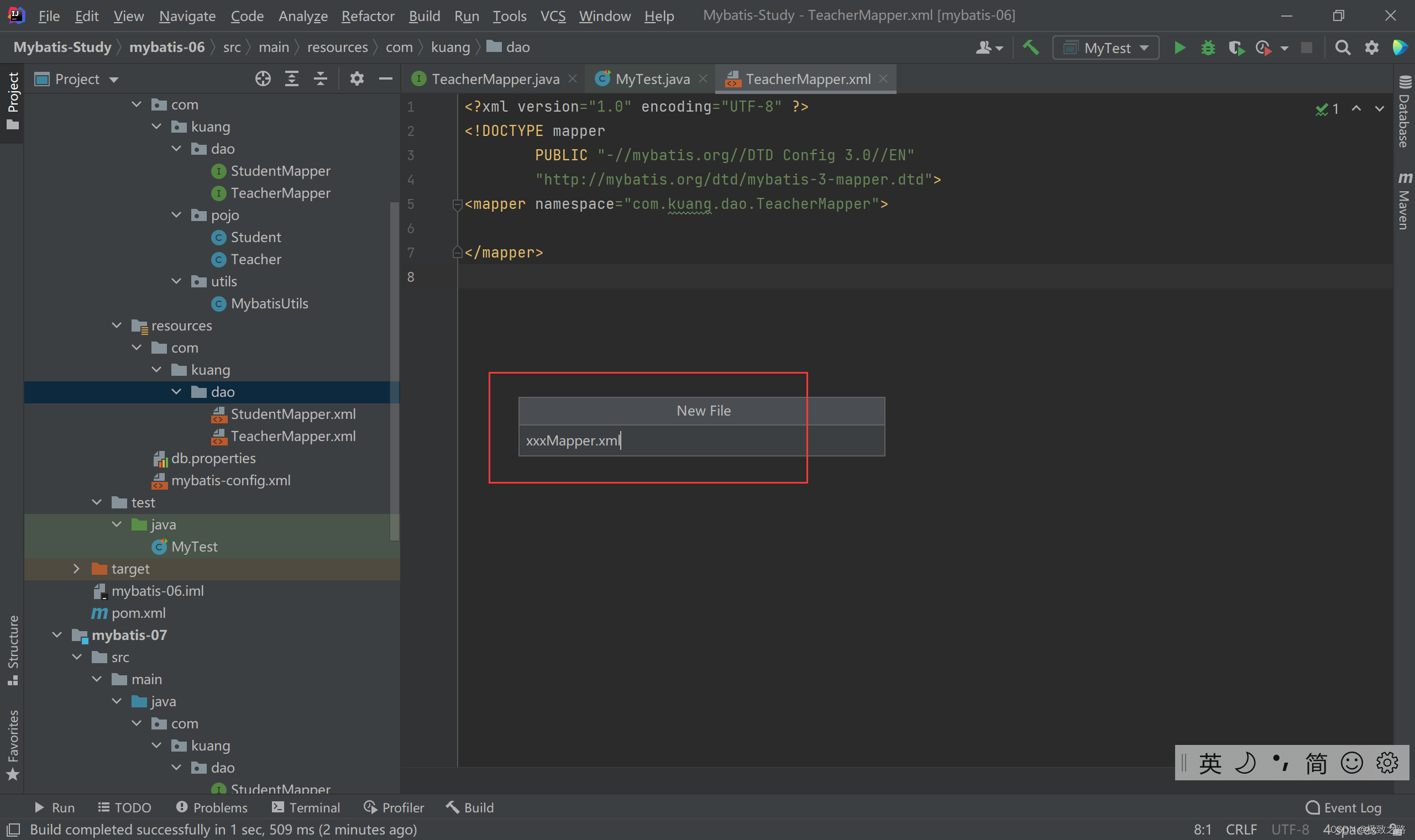The height and width of the screenshot is (840, 1415).
Task: Collapse the pojo folder
Action: point(176,215)
